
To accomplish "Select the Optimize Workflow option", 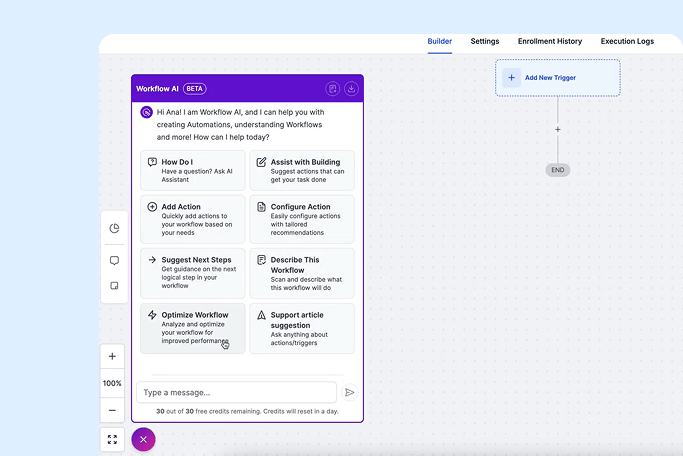I will point(192,328).
